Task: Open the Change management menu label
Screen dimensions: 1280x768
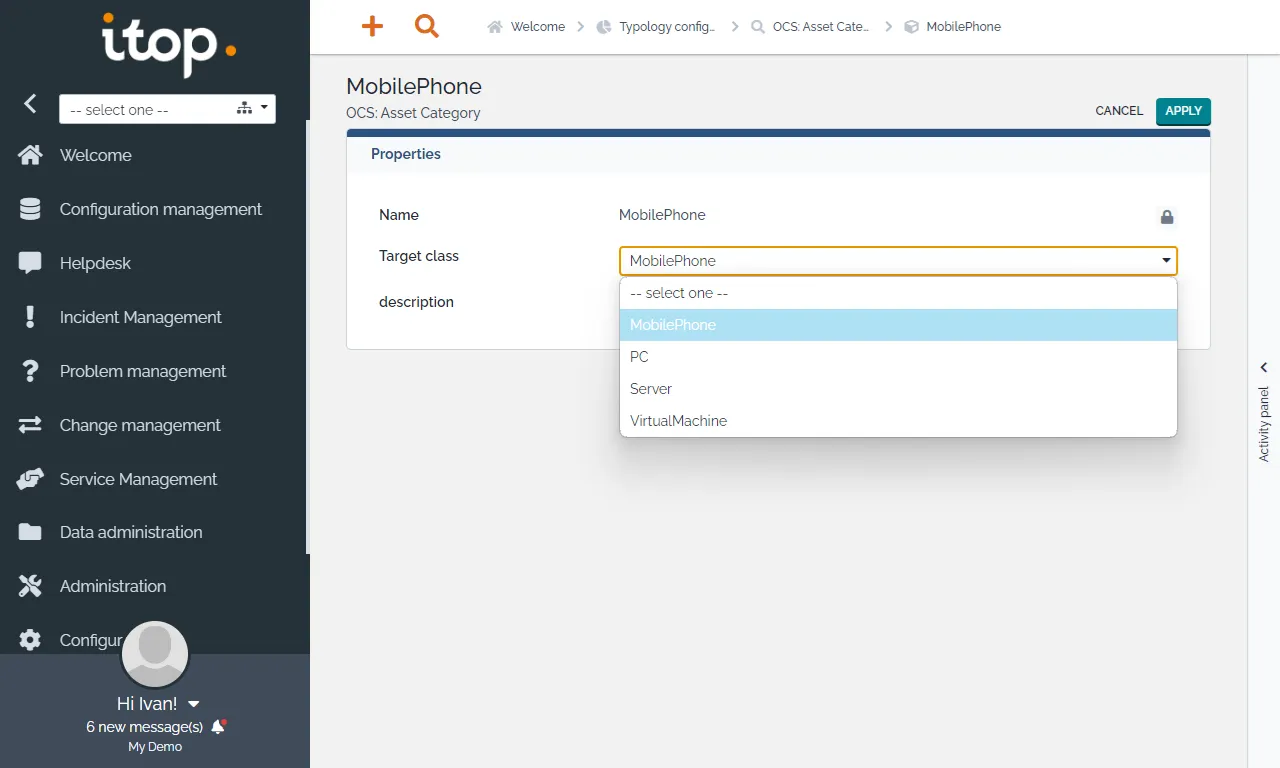Action: pyautogui.click(x=140, y=425)
